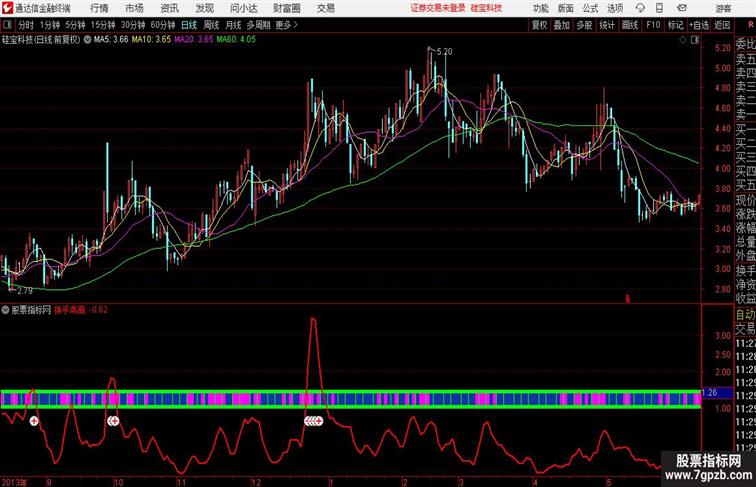The width and height of the screenshot is (756, 487).
Task: Click the customer service headset icon
Action: coord(640,8)
